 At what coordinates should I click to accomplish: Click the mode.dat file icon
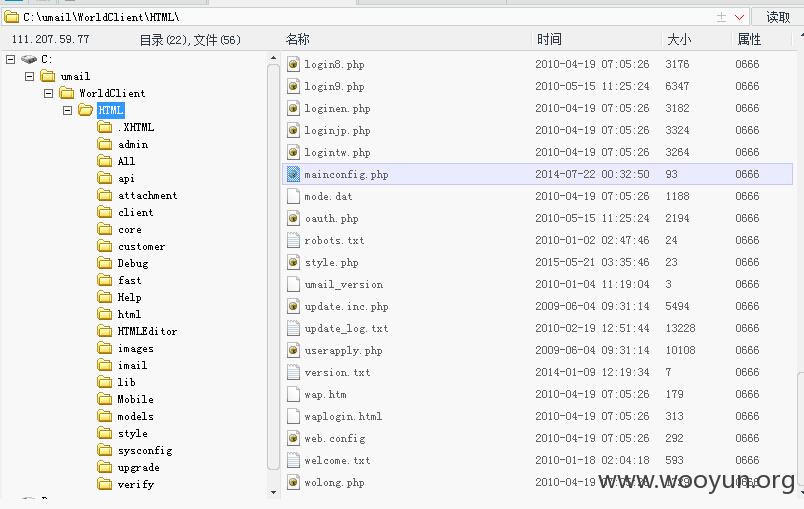(x=293, y=196)
